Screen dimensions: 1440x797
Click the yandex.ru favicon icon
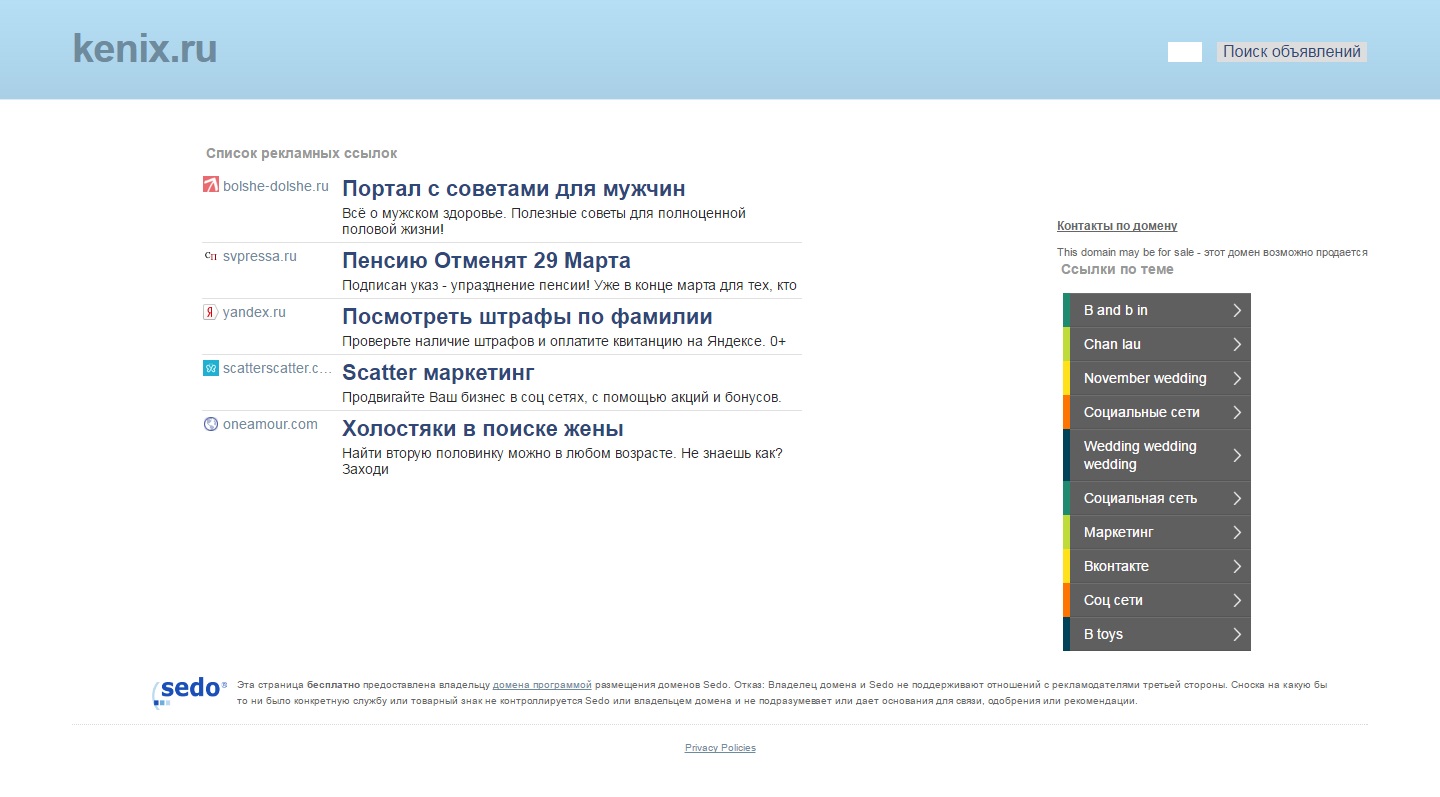[211, 312]
